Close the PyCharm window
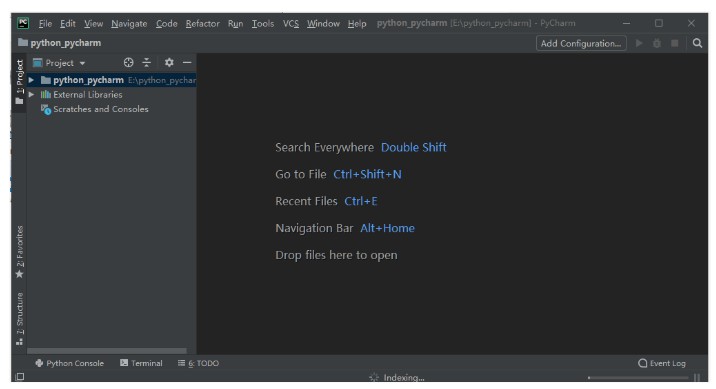716x389 pixels. point(691,23)
